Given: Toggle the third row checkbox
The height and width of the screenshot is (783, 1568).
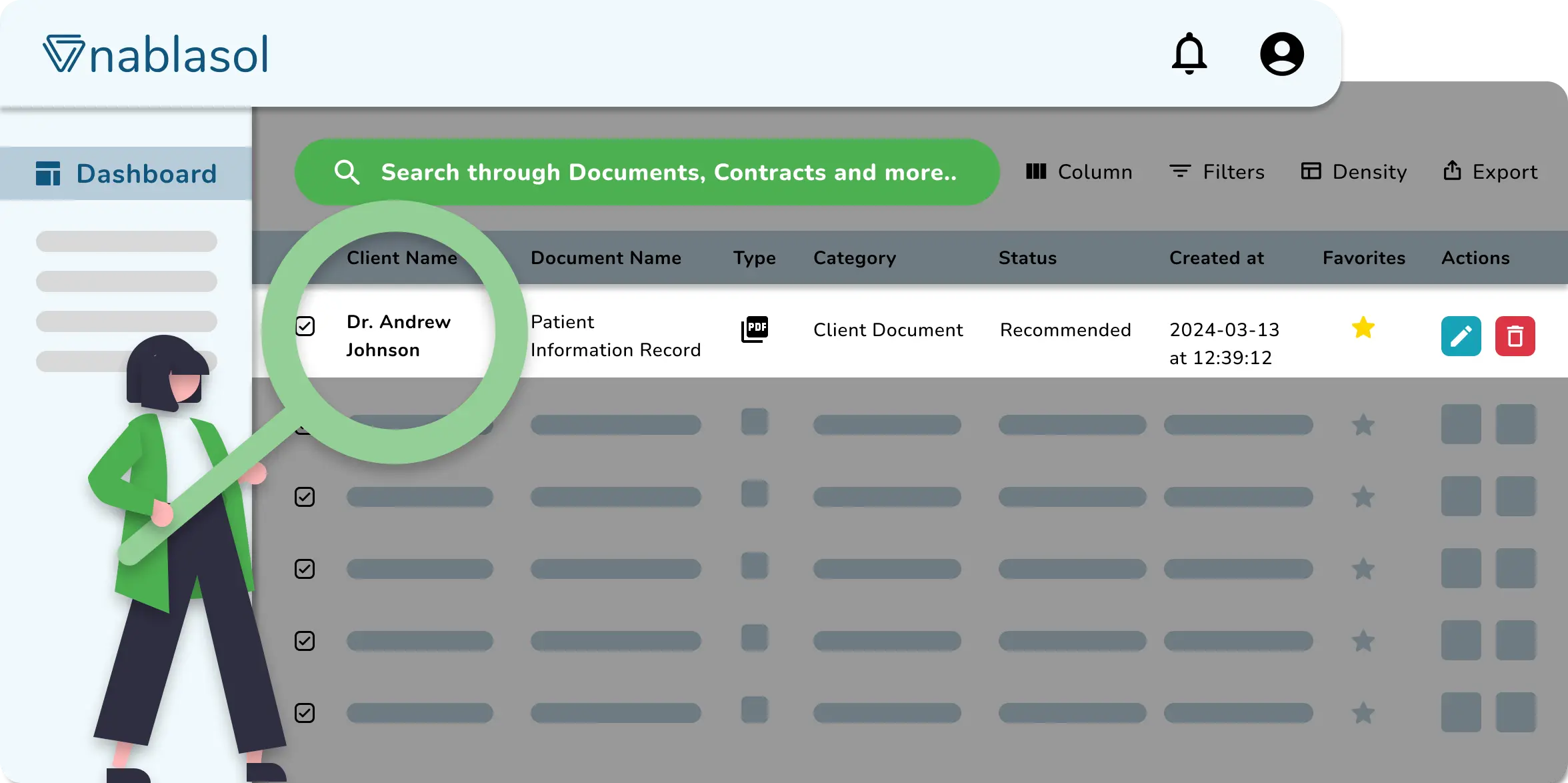Looking at the screenshot, I should click(x=305, y=496).
